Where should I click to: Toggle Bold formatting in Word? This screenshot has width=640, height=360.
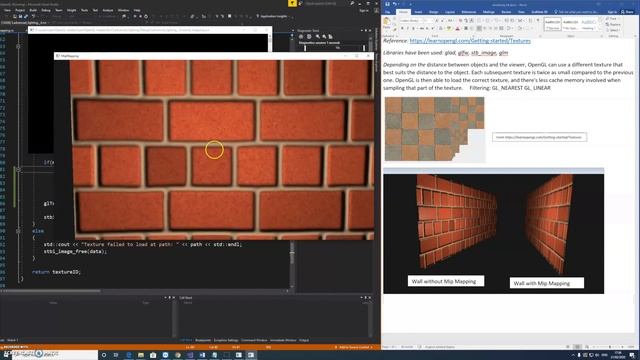coord(402,28)
